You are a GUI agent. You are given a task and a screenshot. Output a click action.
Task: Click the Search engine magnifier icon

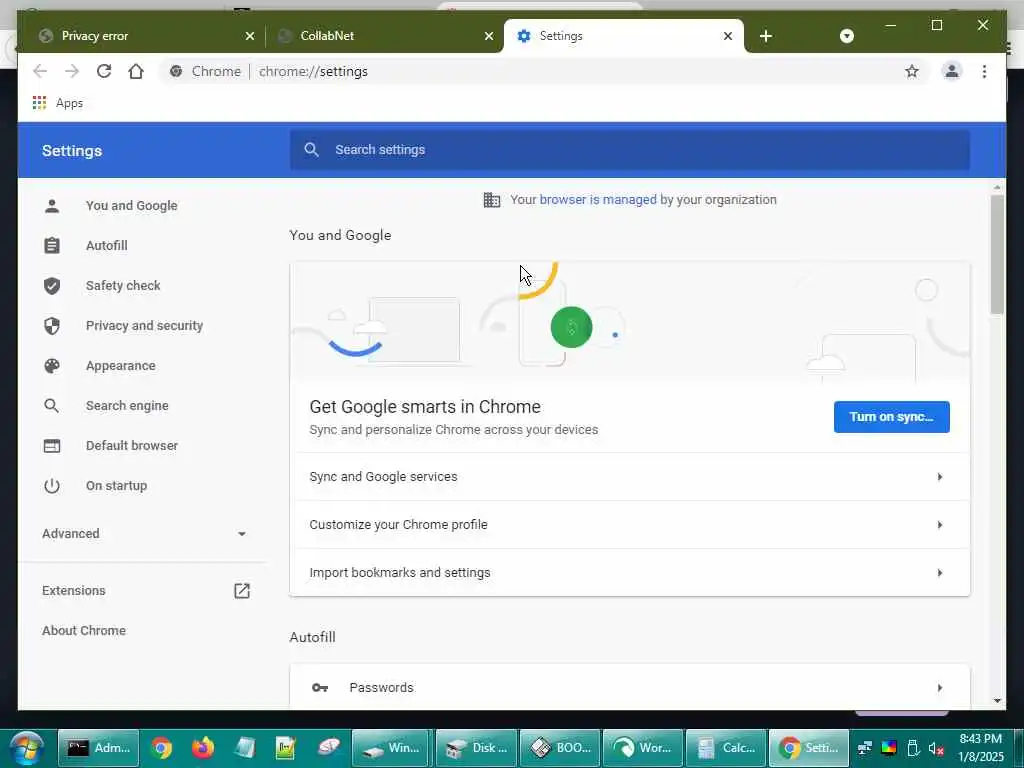coord(52,406)
